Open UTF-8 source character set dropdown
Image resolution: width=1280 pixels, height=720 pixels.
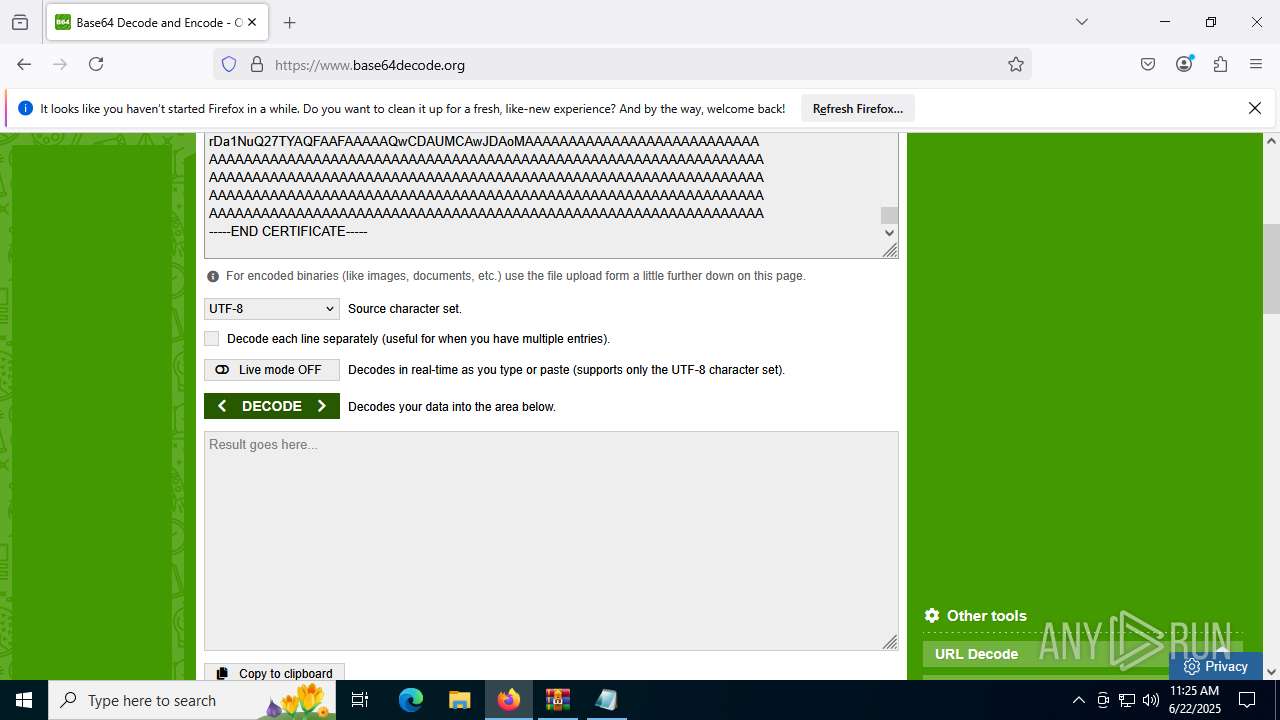(272, 309)
